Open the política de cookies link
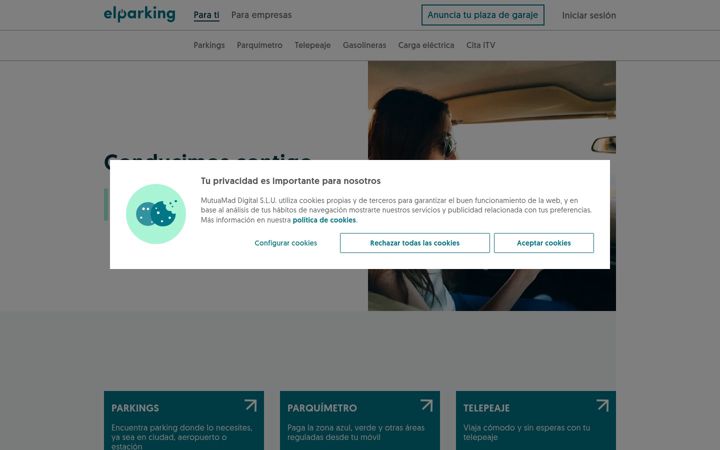720x450 pixels. (324, 220)
